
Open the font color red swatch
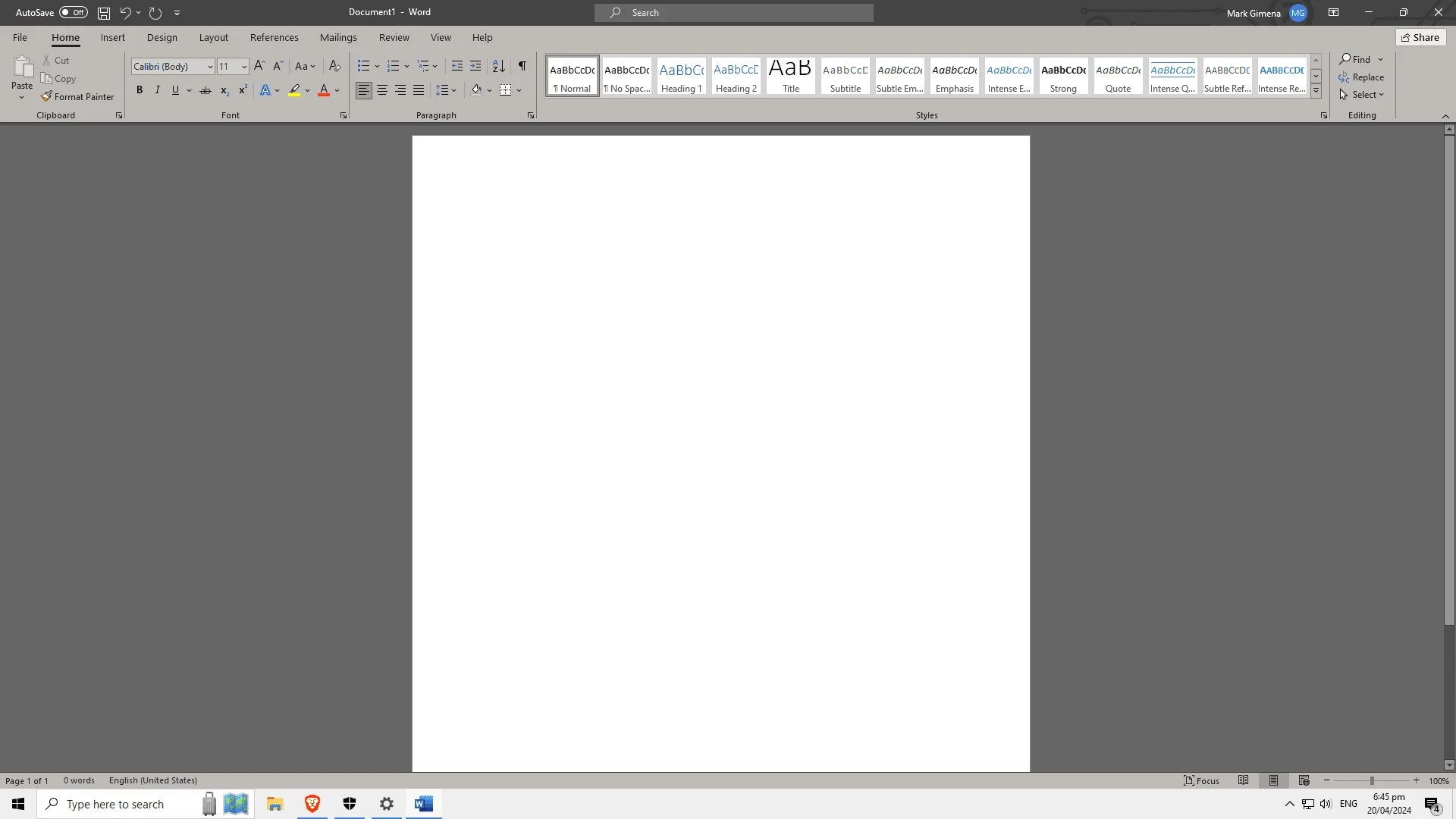[324, 90]
